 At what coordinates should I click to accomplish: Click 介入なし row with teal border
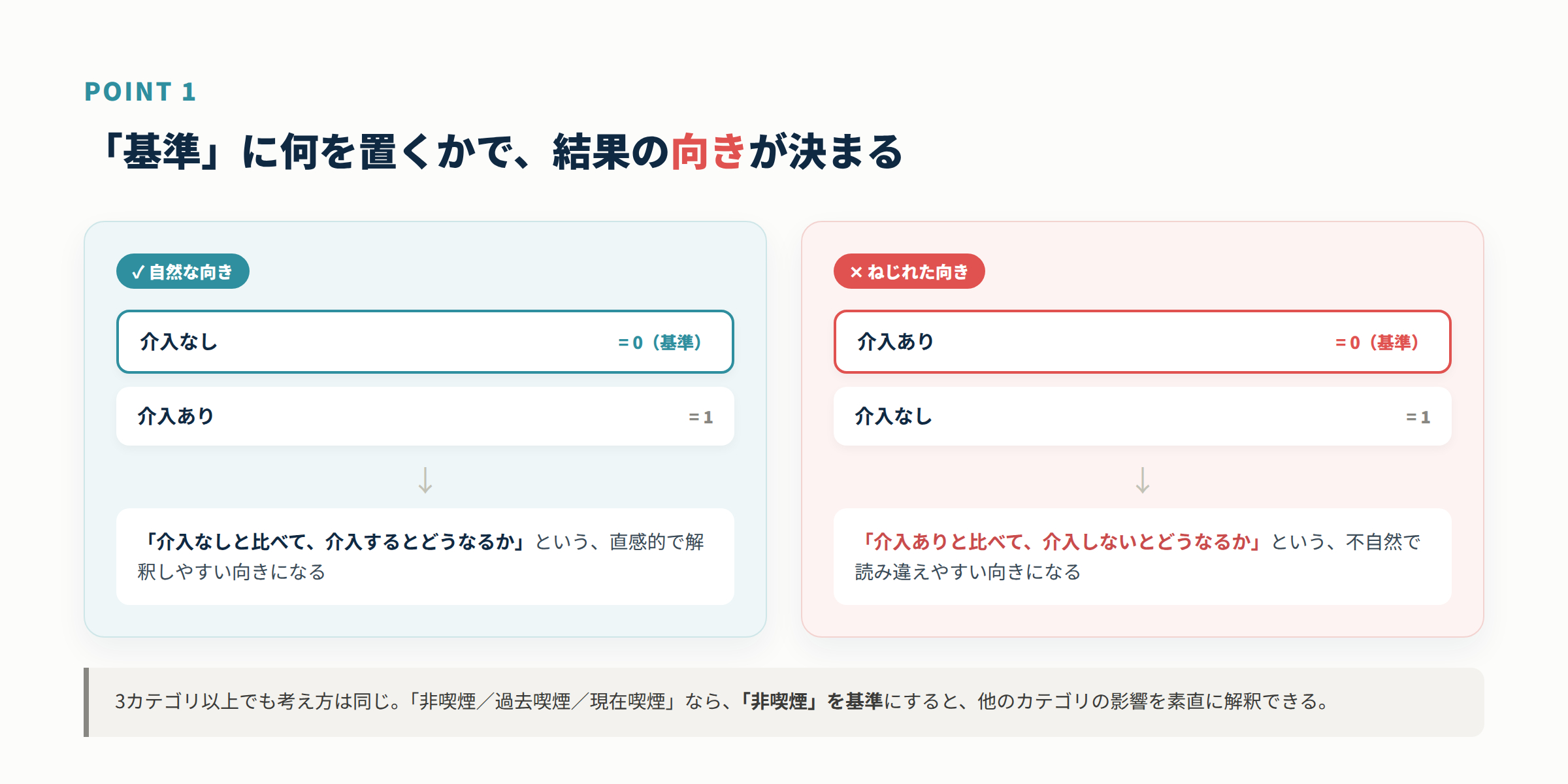tap(425, 342)
